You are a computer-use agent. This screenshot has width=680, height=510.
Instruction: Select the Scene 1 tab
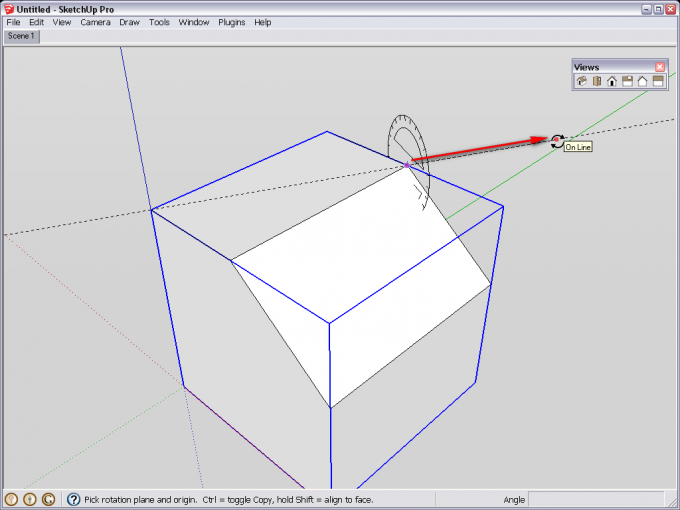point(21,36)
